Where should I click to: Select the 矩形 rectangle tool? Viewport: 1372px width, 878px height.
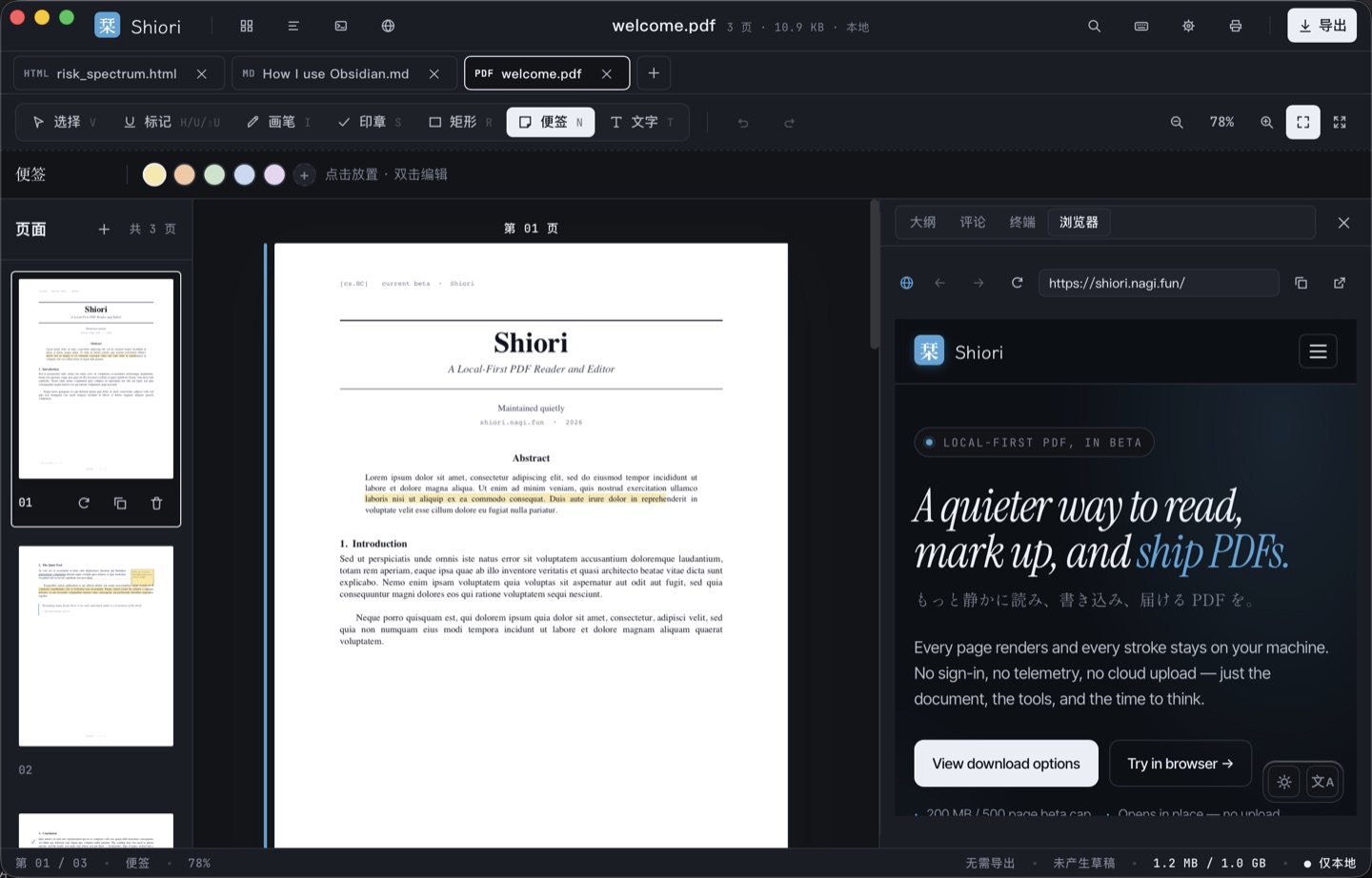461,122
